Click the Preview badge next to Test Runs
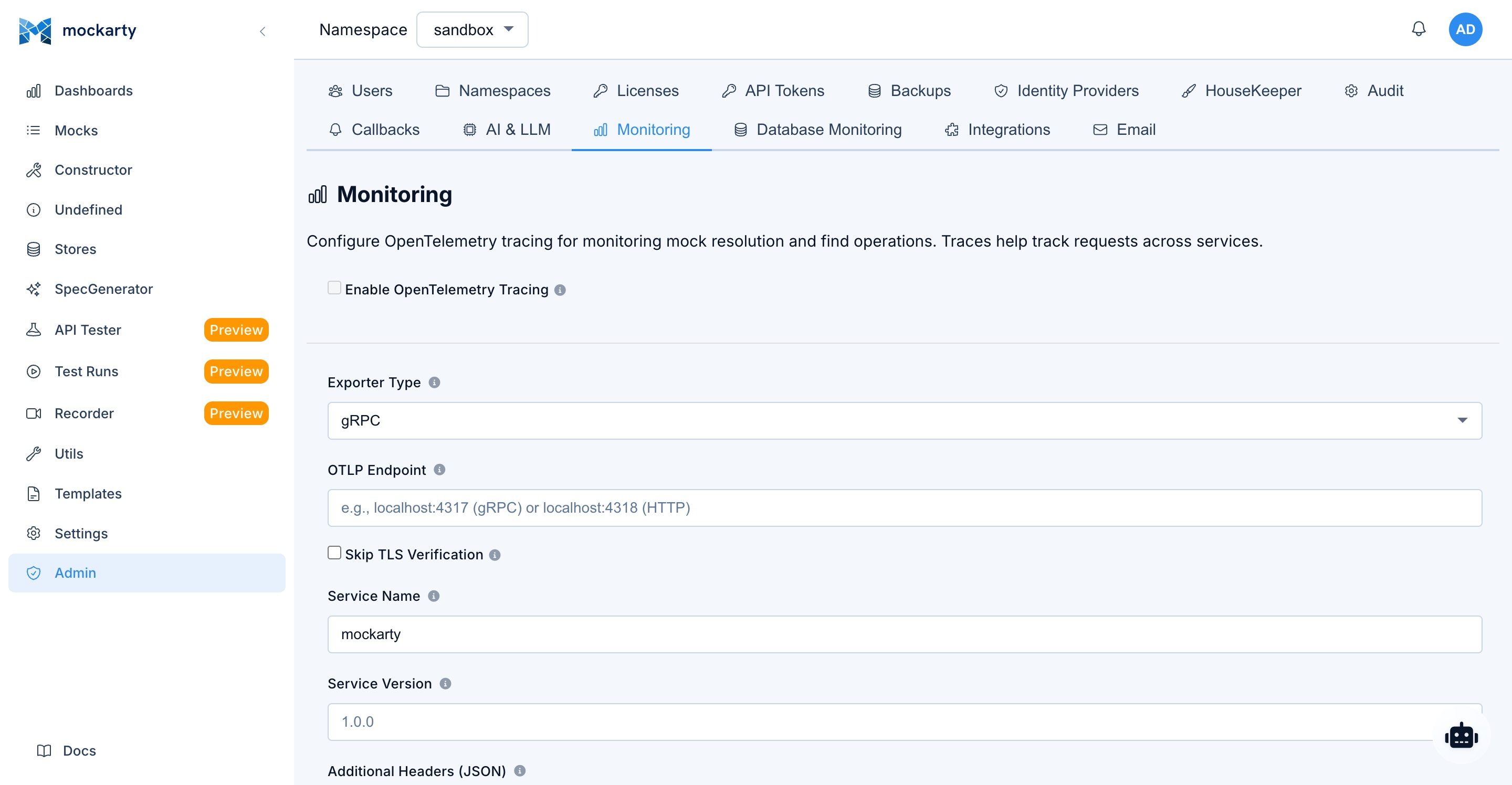 tap(236, 372)
